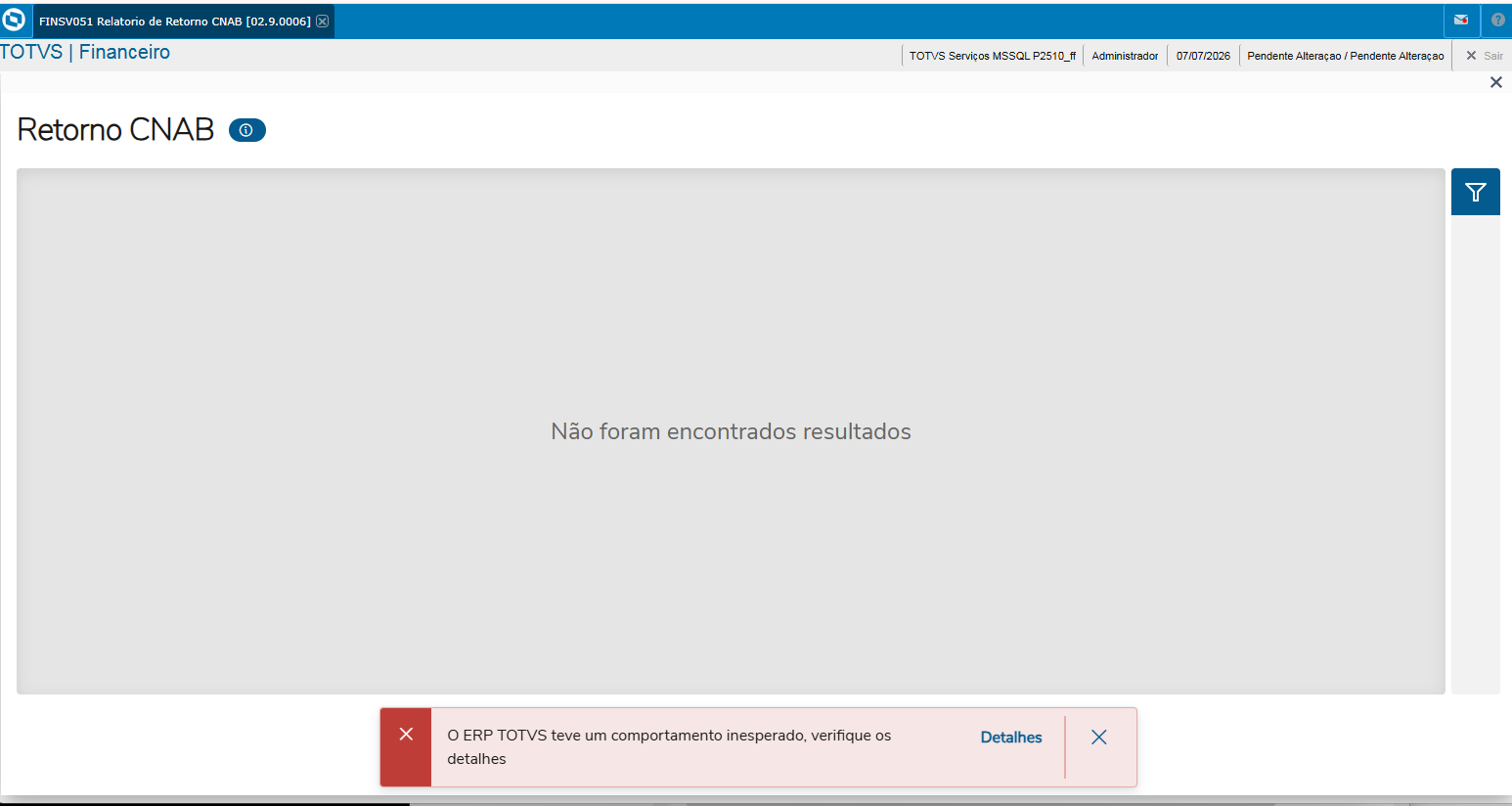Screen dimensions: 1512x806
Task: Open the mail notifications icon
Action: pyautogui.click(x=1461, y=21)
